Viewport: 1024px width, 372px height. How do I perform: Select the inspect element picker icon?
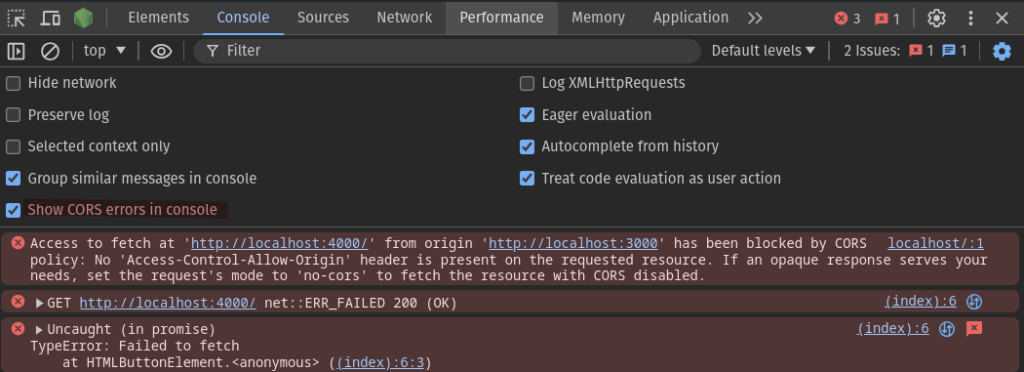(x=16, y=18)
